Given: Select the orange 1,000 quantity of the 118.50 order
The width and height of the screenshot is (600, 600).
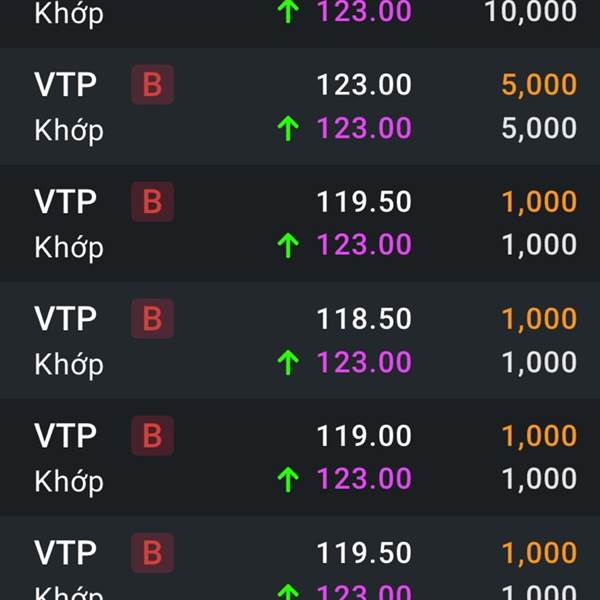Looking at the screenshot, I should click(x=539, y=320).
